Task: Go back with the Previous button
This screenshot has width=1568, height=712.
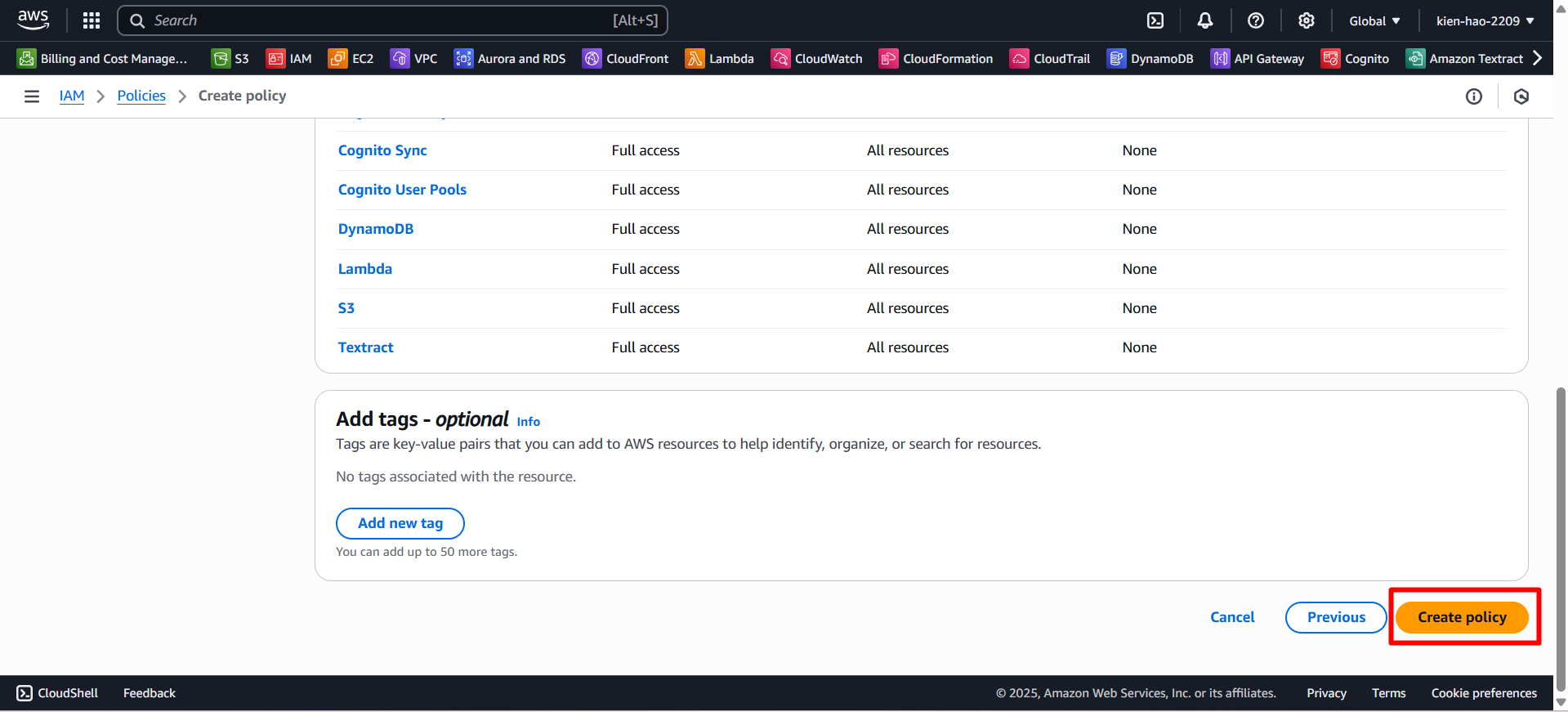Action: [x=1335, y=617]
